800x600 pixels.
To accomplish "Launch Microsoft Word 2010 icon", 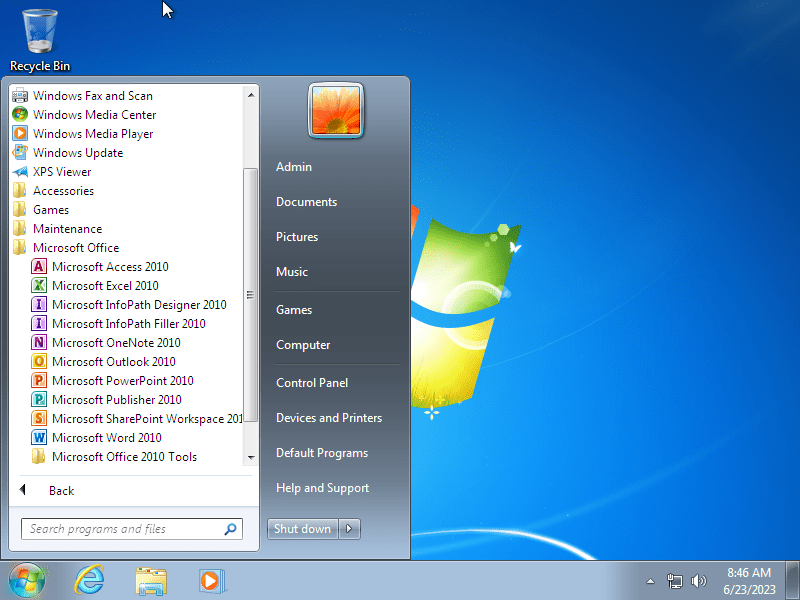I will tap(39, 437).
